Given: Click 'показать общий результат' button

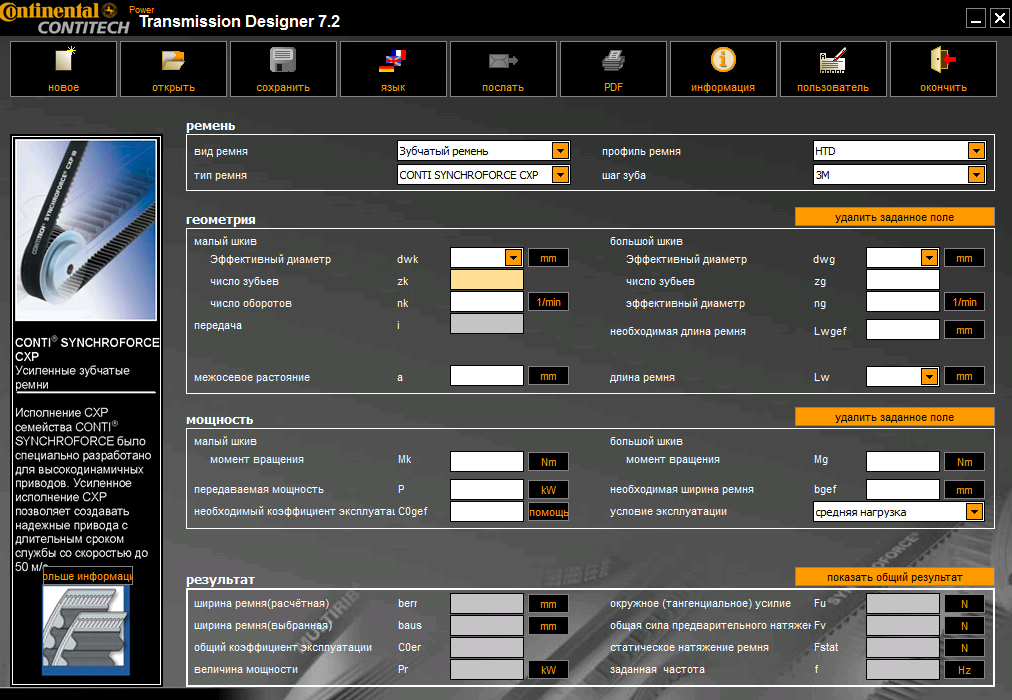Looking at the screenshot, I should [x=895, y=577].
